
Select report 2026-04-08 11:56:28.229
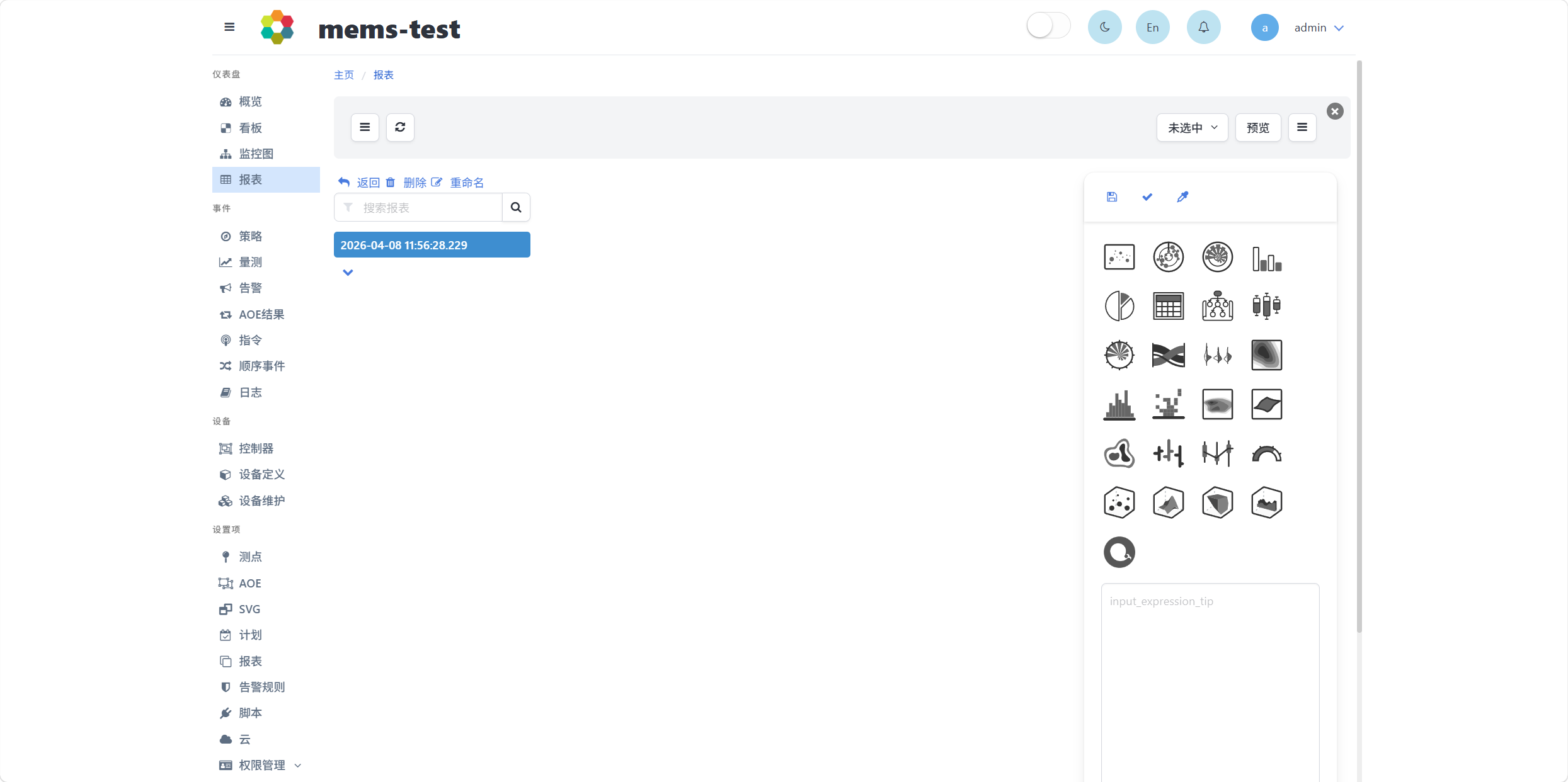[x=432, y=245]
